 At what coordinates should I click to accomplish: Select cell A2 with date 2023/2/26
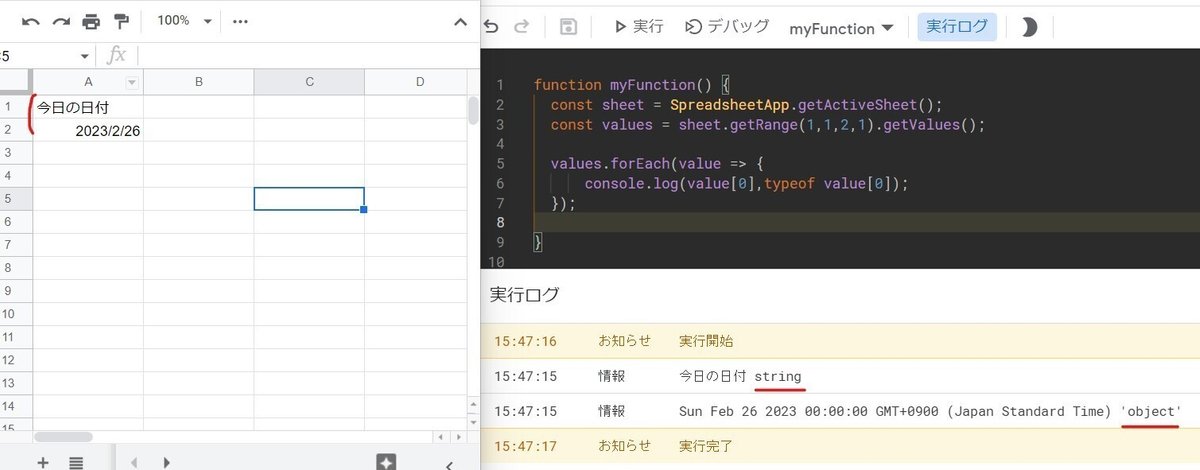(x=88, y=130)
